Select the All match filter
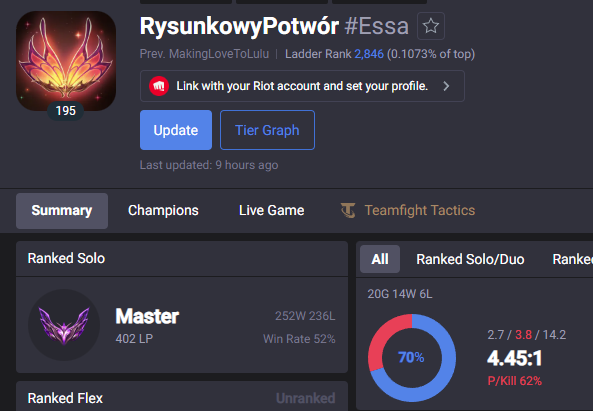Viewport: 593px width, 411px height. (x=380, y=259)
